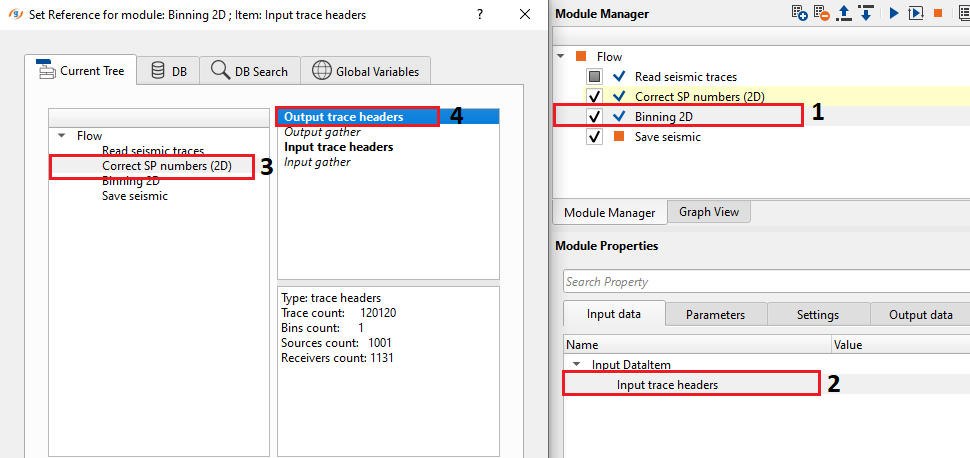Open the Graph View tab

click(x=708, y=212)
